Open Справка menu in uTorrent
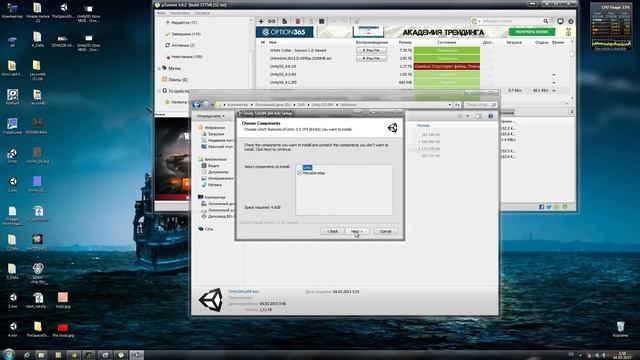The width and height of the screenshot is (640, 360). 202,13
